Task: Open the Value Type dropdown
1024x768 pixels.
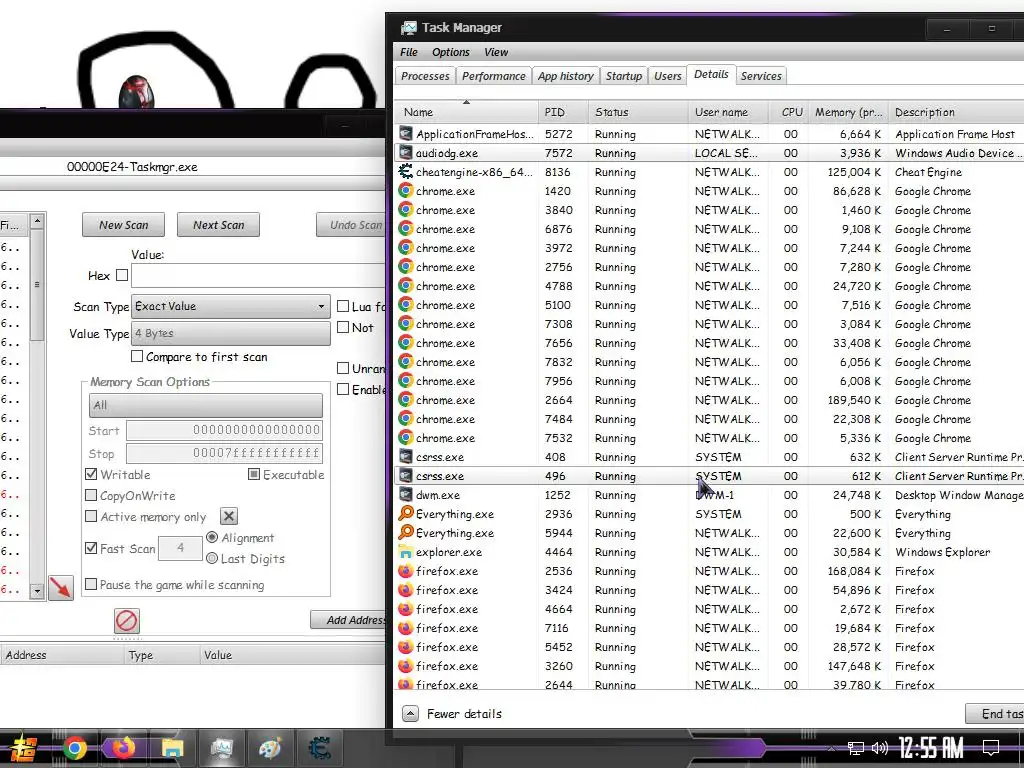Action: (231, 333)
